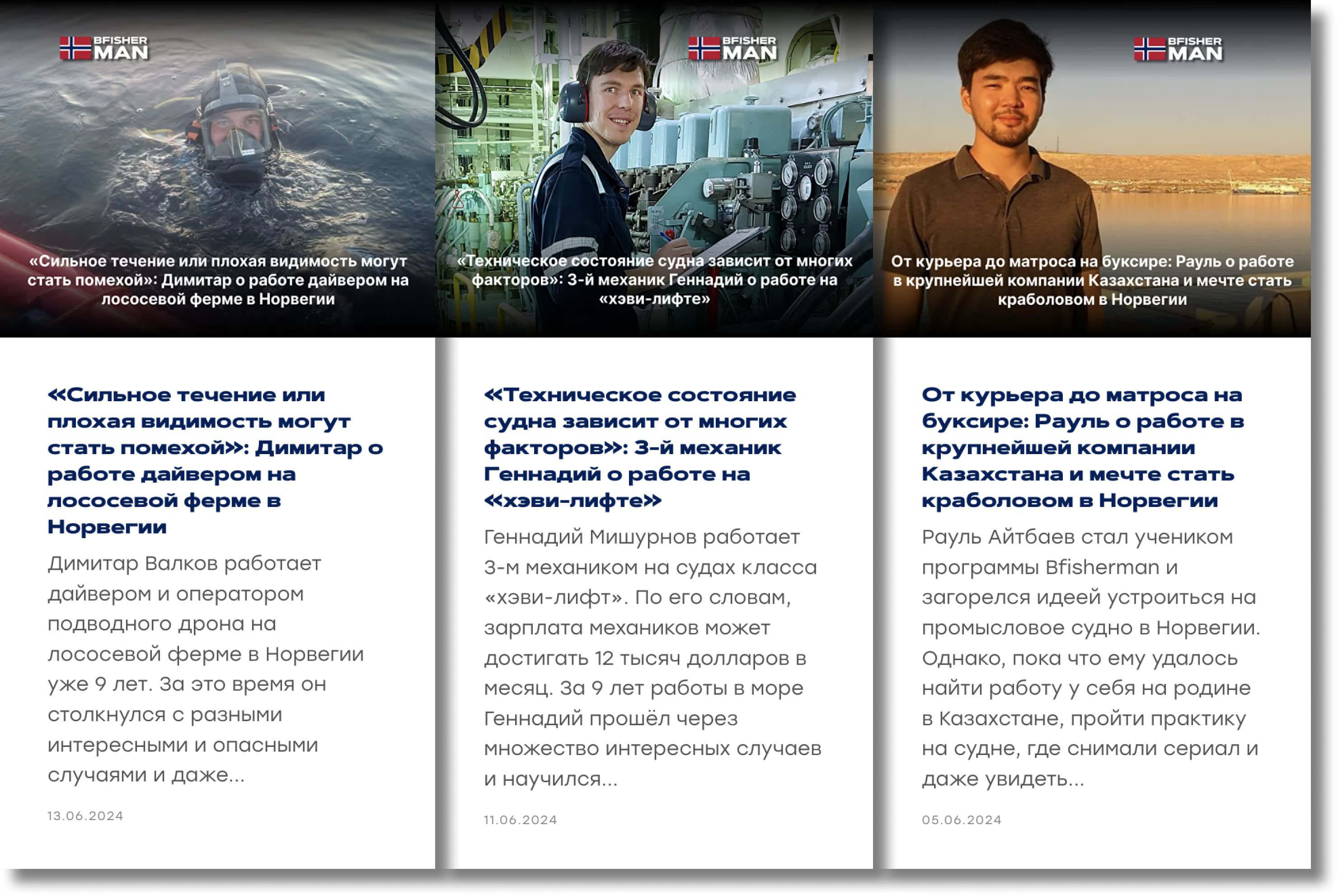The height and width of the screenshot is (896, 1338).
Task: Open headline about 3rd mechanic Gennady
Action: pos(640,447)
